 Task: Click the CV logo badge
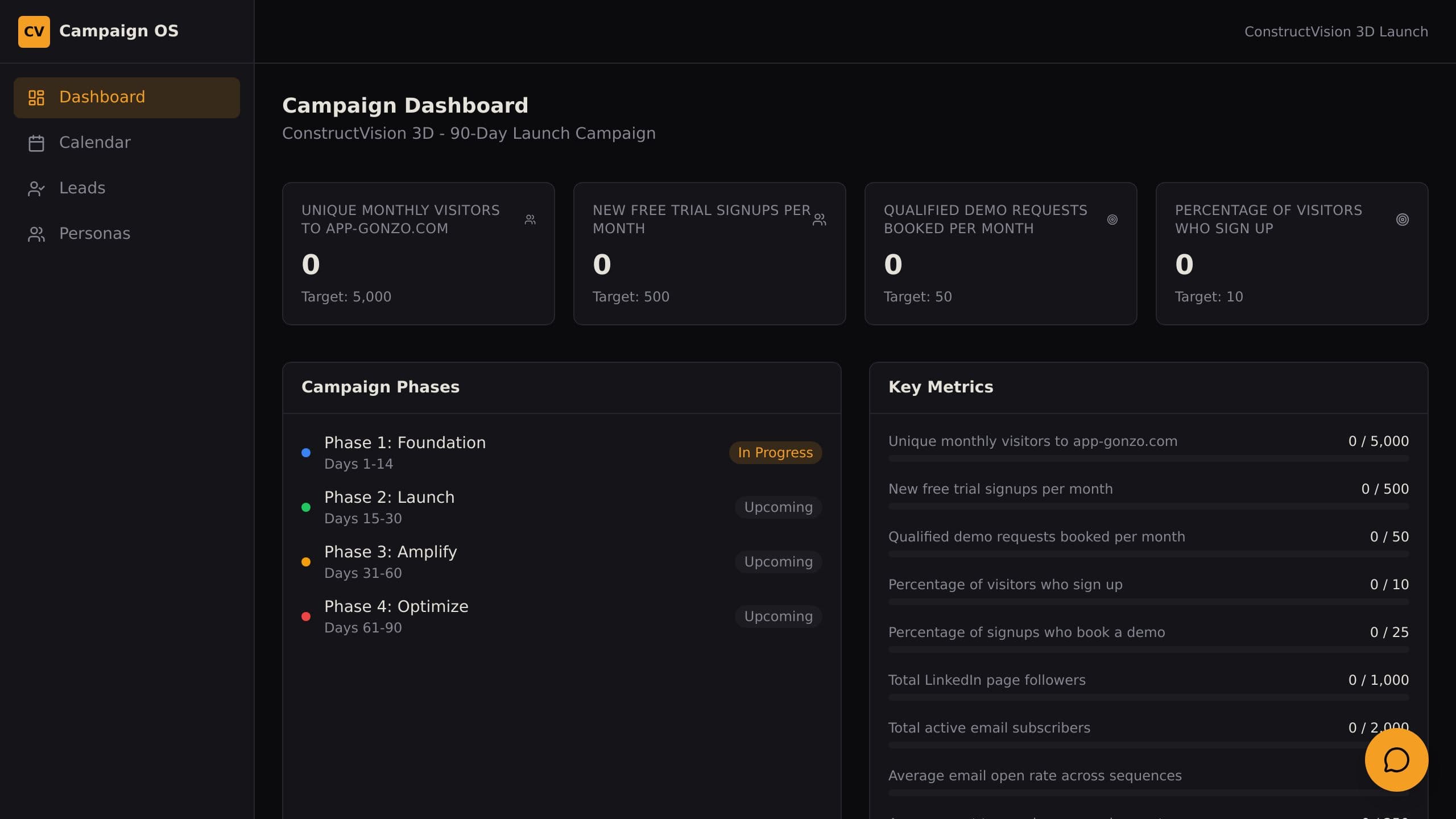pyautogui.click(x=34, y=31)
